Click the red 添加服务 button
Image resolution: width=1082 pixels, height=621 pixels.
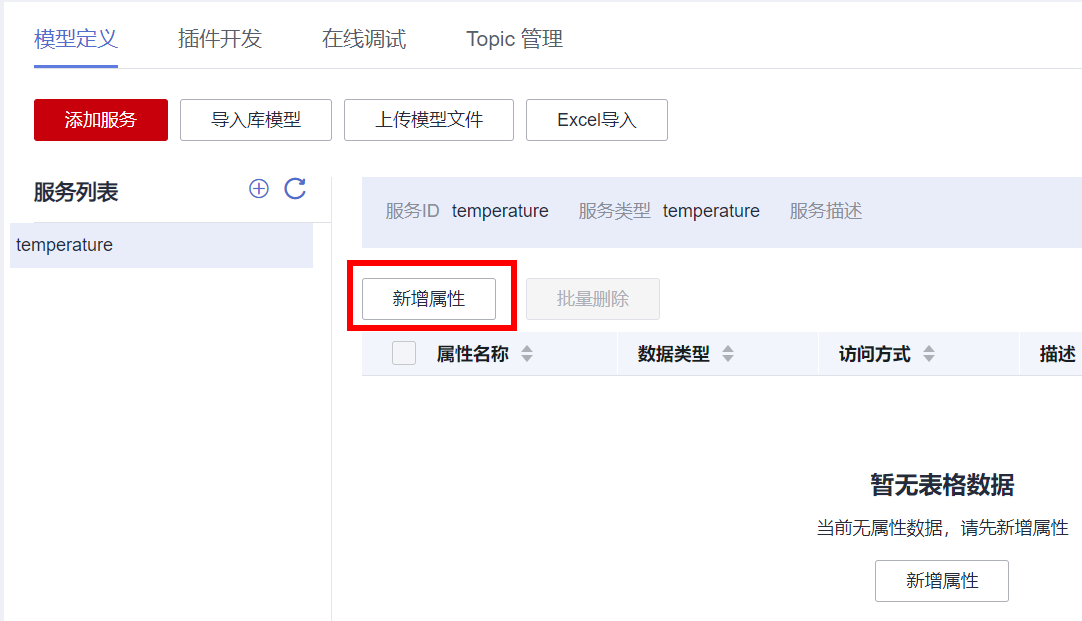click(101, 120)
